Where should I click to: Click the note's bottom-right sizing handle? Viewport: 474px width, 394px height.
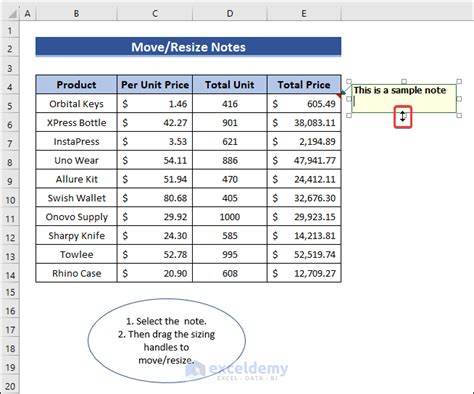click(x=459, y=115)
